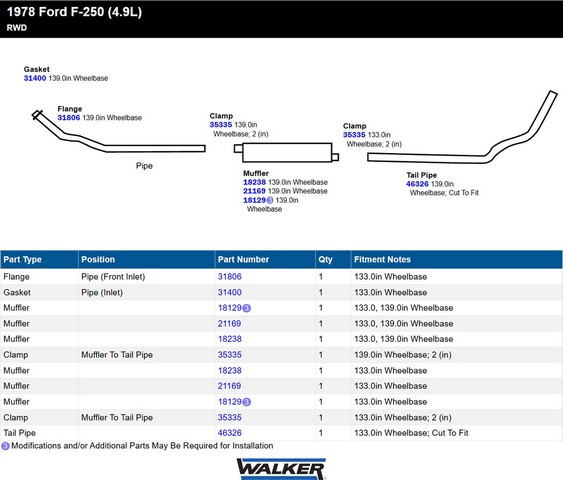The height and width of the screenshot is (480, 563).
Task: Click the 'Muffler' heading in the diagram
Action: point(256,173)
